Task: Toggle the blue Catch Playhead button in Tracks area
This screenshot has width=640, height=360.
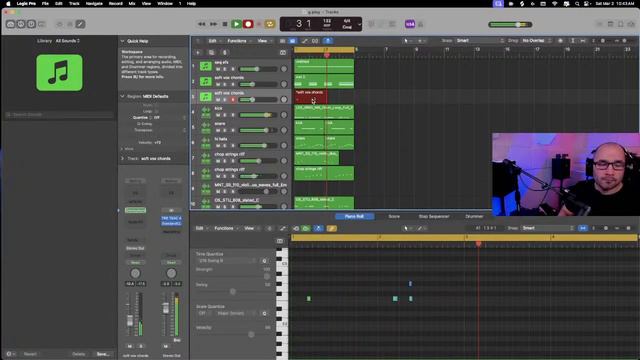Action: (x=328, y=41)
